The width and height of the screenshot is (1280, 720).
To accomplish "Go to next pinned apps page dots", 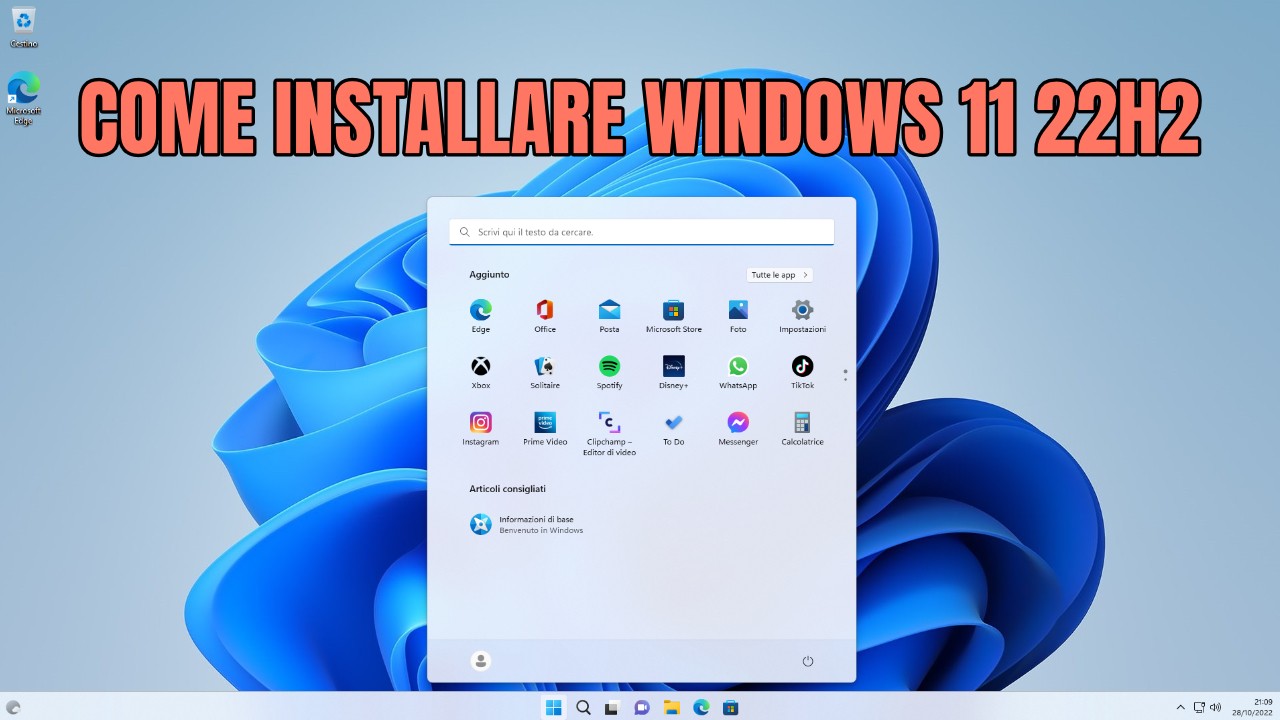I will 845,375.
